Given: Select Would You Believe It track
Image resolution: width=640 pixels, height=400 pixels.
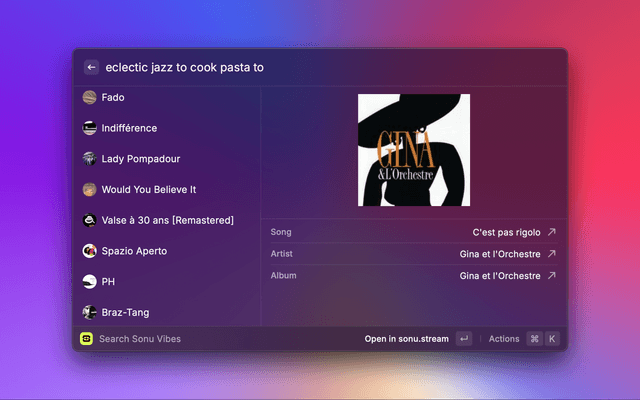Looking at the screenshot, I should click(148, 190).
